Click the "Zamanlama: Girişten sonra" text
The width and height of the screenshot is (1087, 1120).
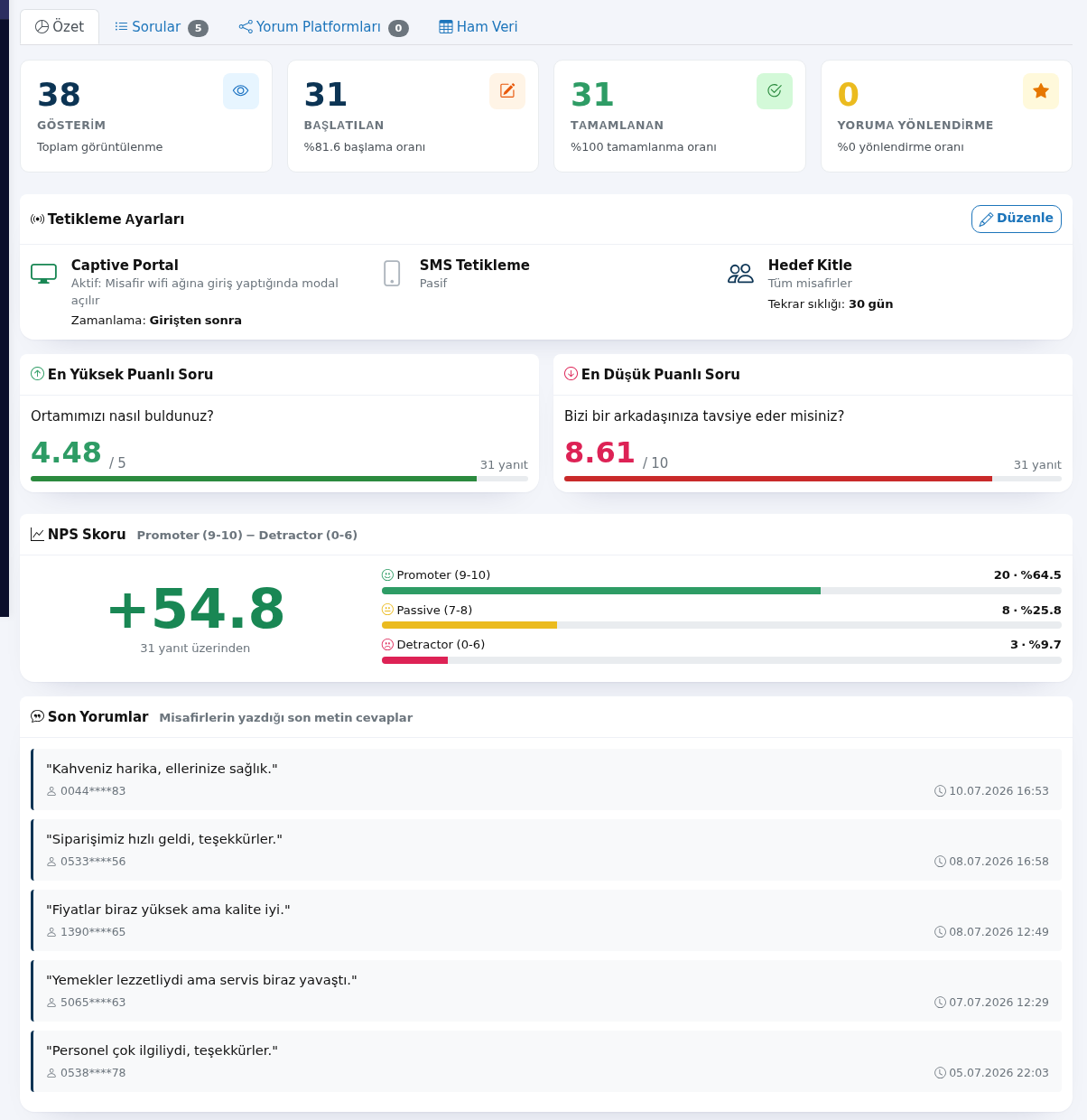coord(156,321)
